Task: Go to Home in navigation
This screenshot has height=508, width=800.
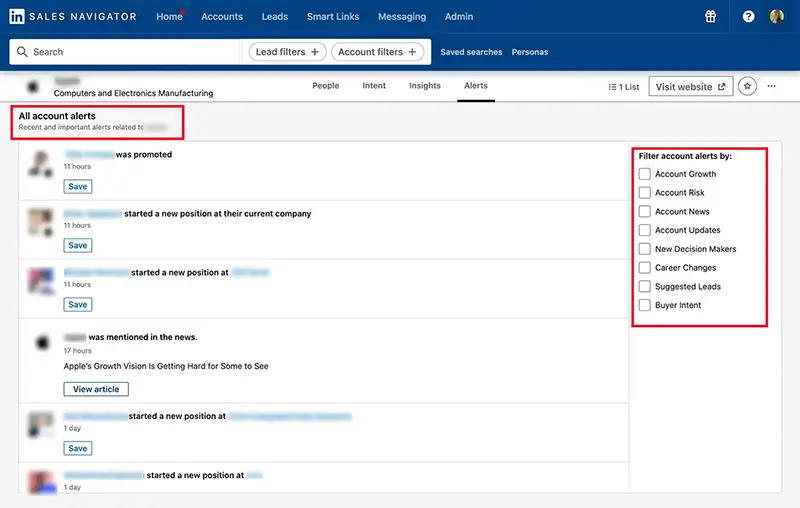Action: [169, 16]
